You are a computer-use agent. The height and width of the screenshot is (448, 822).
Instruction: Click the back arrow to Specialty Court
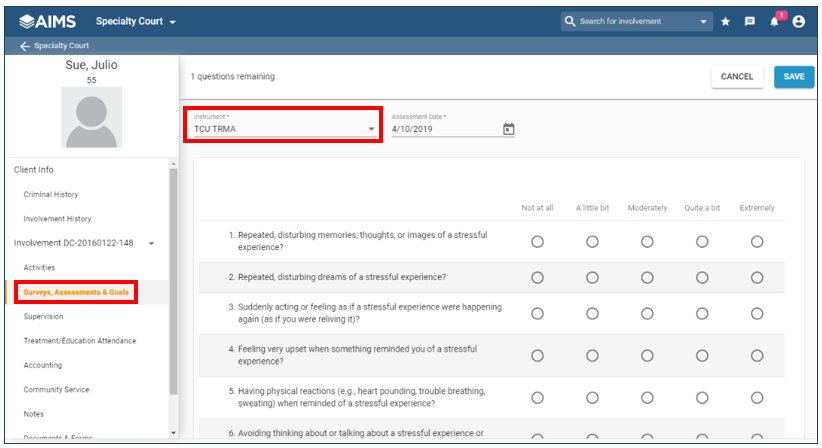point(24,46)
